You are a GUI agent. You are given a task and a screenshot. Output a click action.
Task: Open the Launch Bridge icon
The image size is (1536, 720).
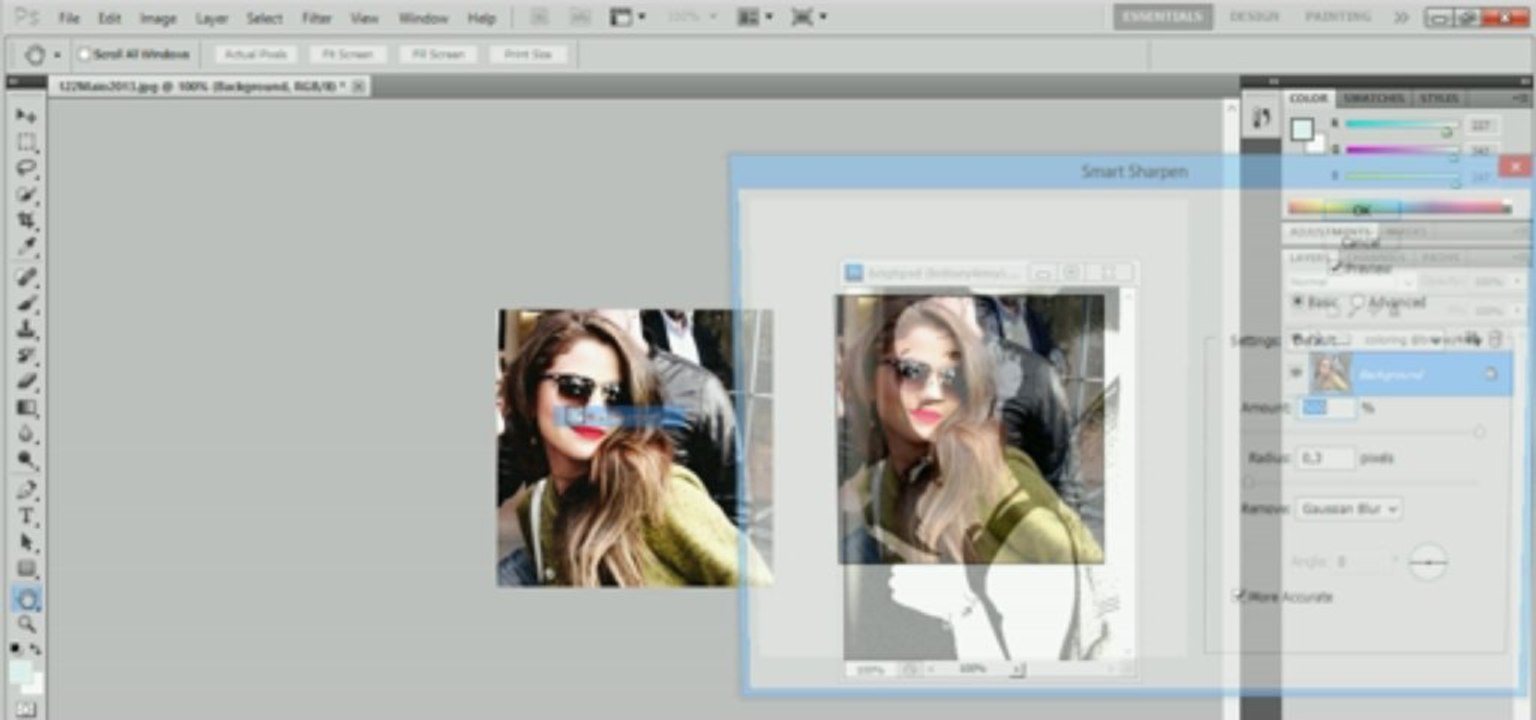(540, 17)
